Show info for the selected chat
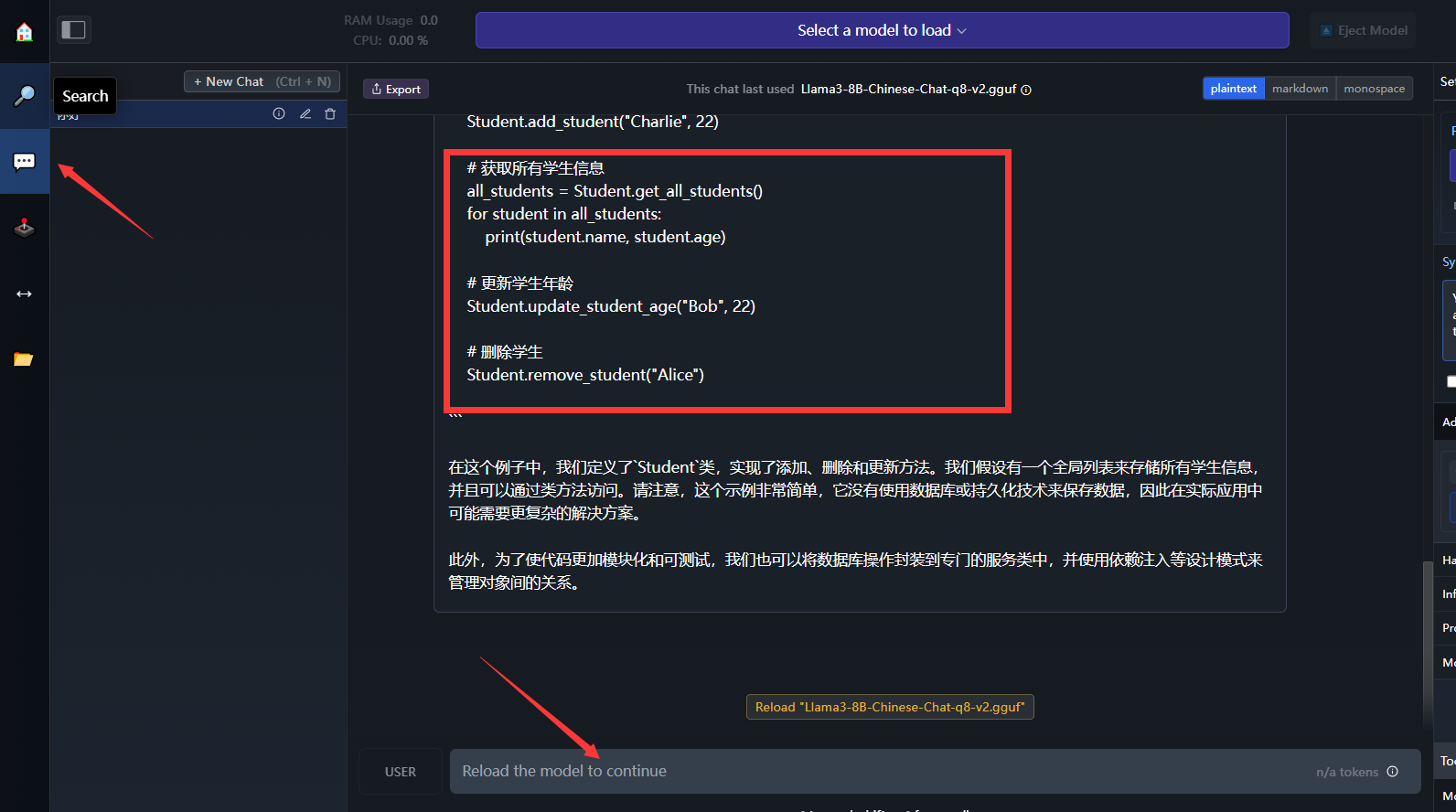This screenshot has width=1456, height=812. (279, 113)
